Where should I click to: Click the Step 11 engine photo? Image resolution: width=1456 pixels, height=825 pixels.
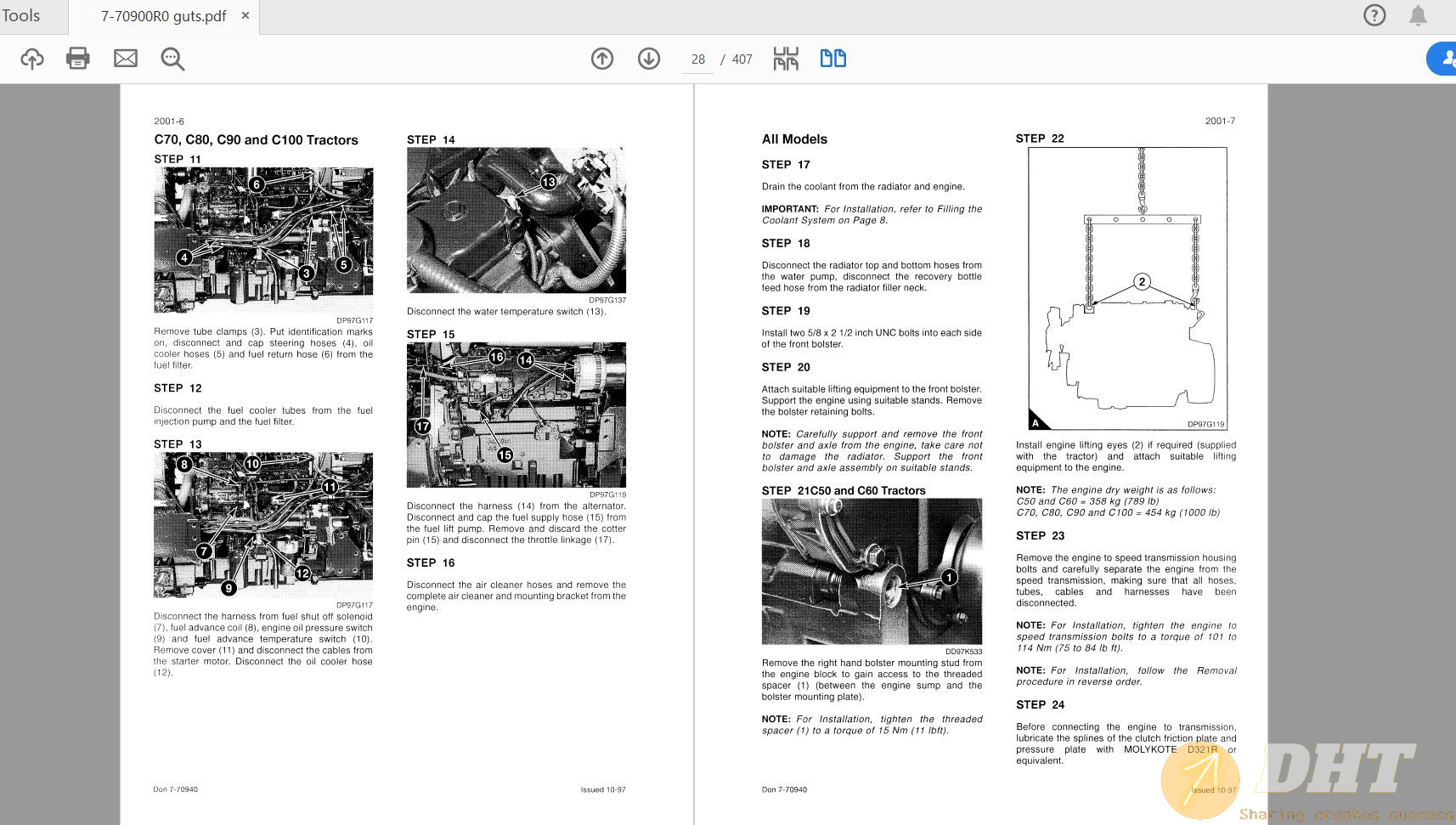(263, 240)
